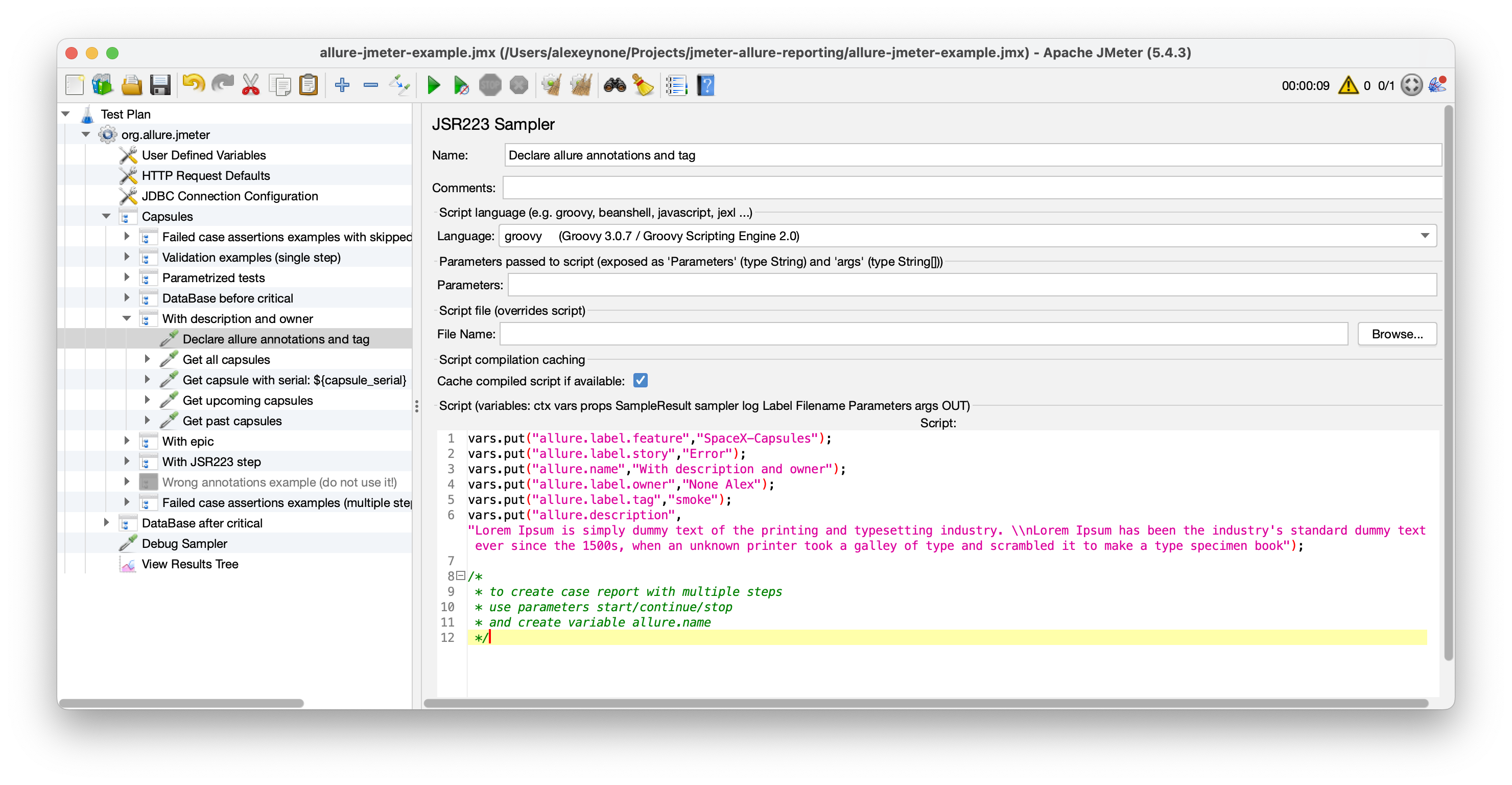Open the Language groovy dropdown
Screen dimensions: 1512x785
point(1425,236)
